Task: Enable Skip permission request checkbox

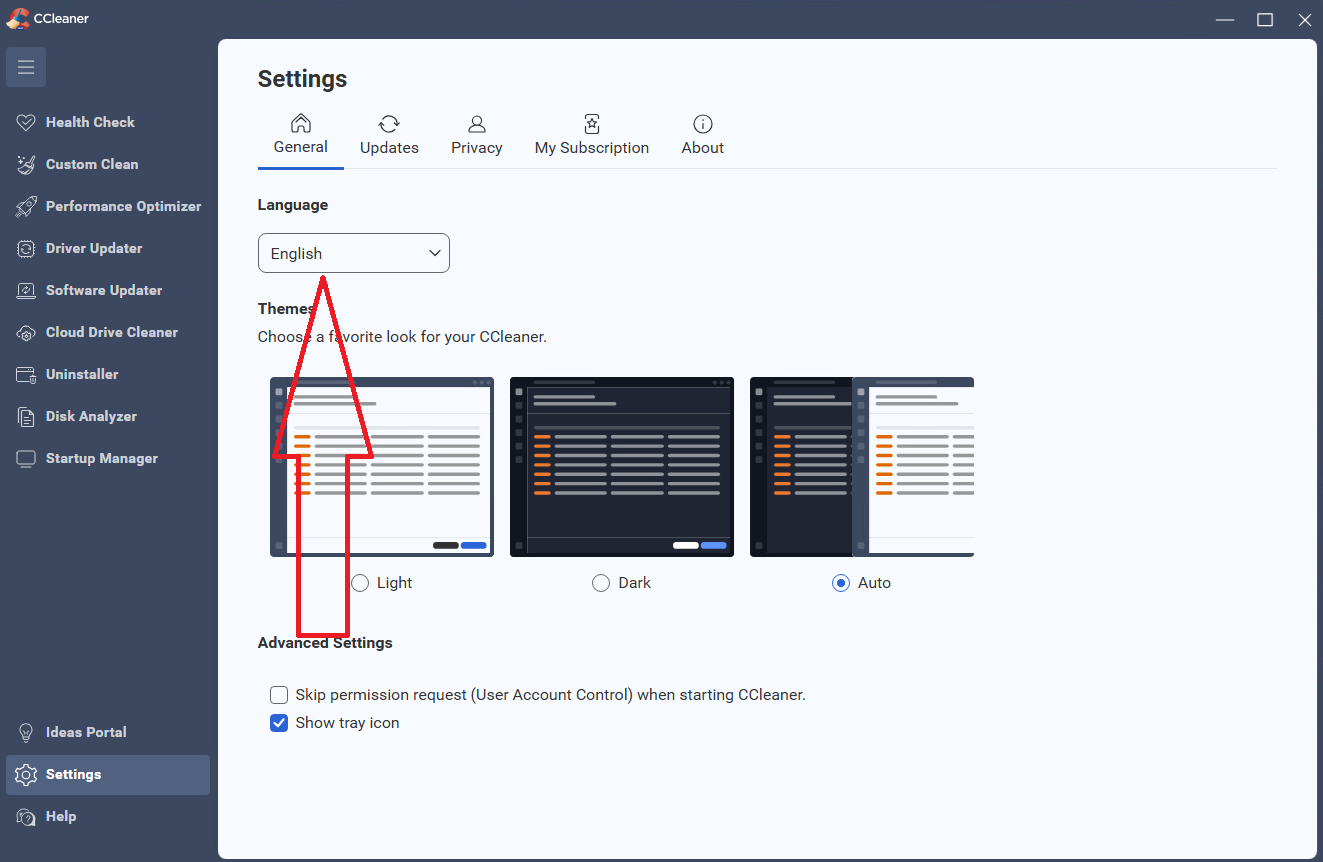Action: (279, 695)
